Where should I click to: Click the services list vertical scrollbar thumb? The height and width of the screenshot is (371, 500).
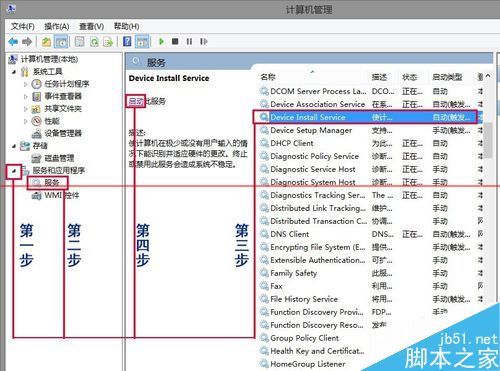[488, 140]
